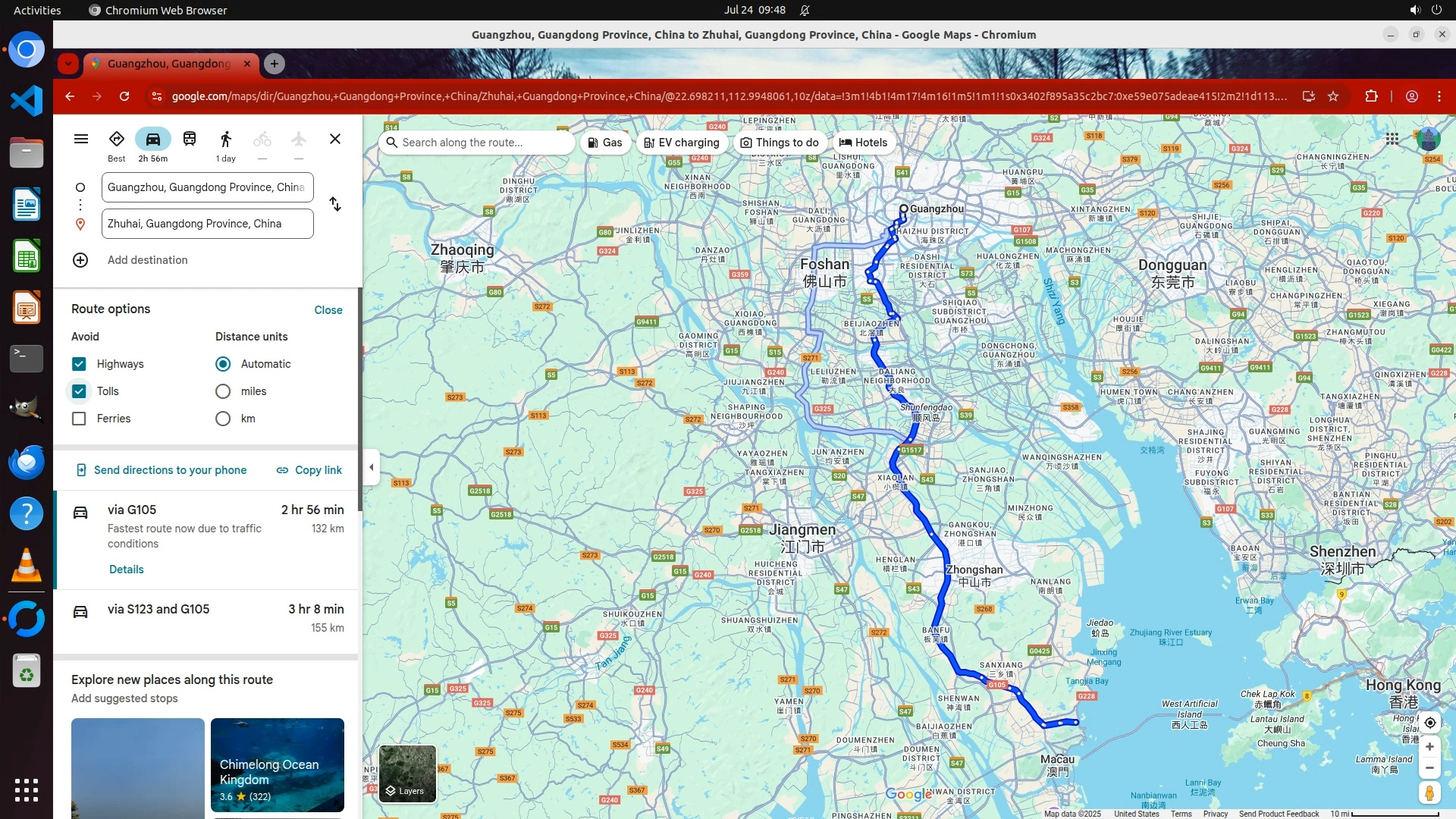Click the Search along the route field

point(476,143)
